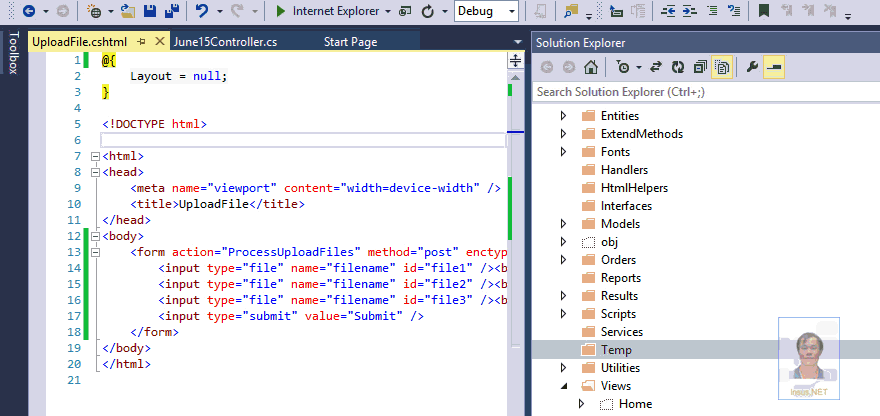
Task: Switch to the June15Controller.cs tab
Action: tap(226, 42)
